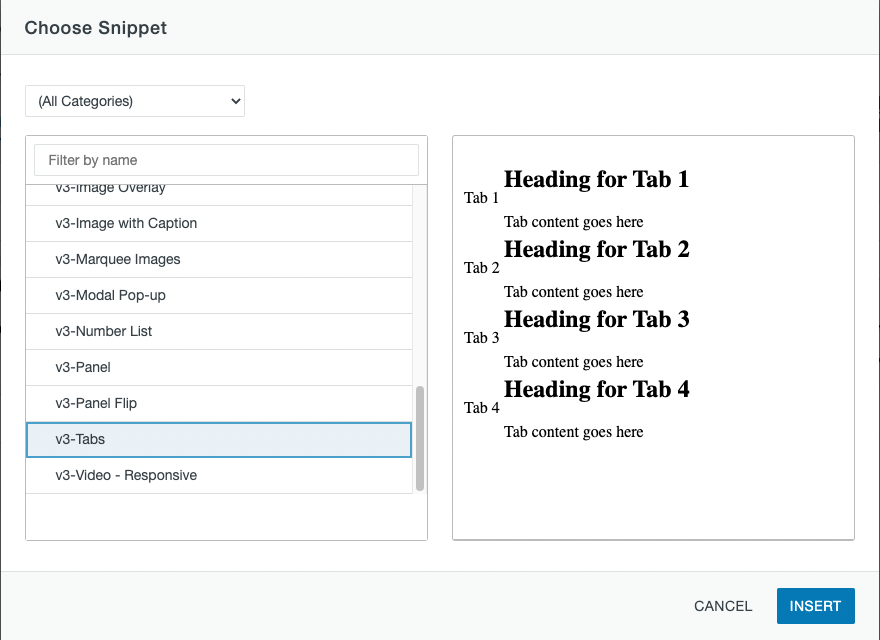Screen dimensions: 880x640
Task: Click the highlighted v3-Tabs snippet
Action: tap(219, 440)
